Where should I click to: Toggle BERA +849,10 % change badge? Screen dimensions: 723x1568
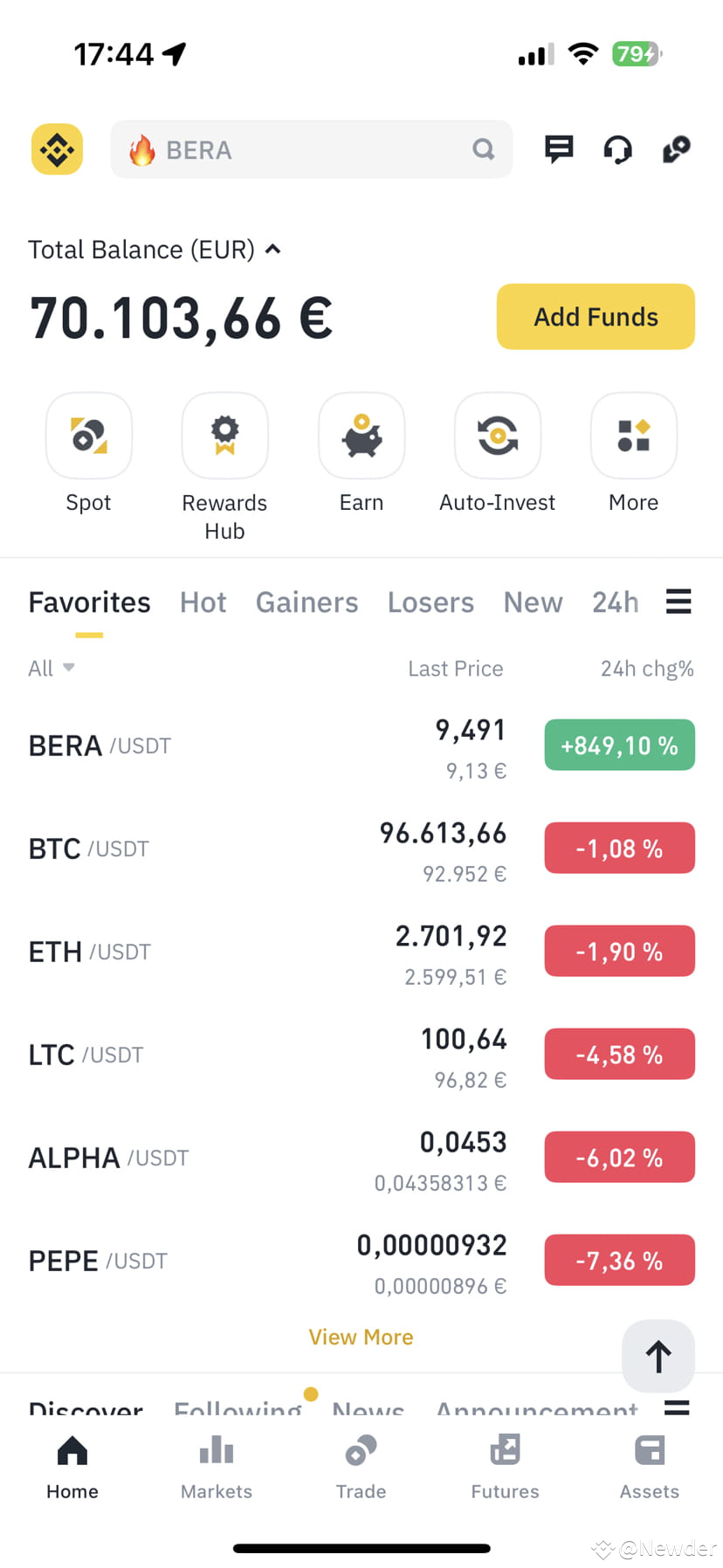pos(620,745)
